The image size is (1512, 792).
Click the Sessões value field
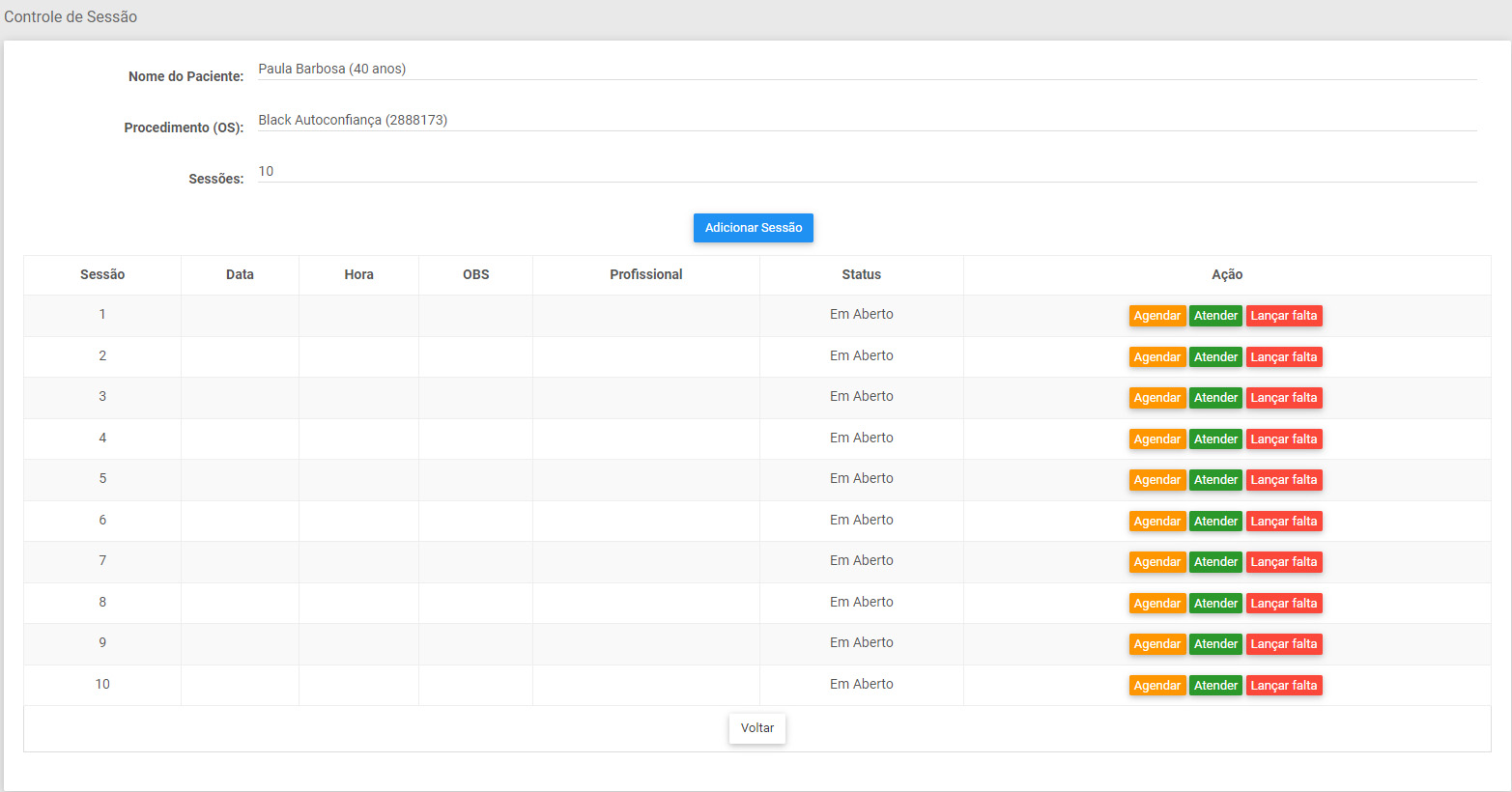coord(866,172)
